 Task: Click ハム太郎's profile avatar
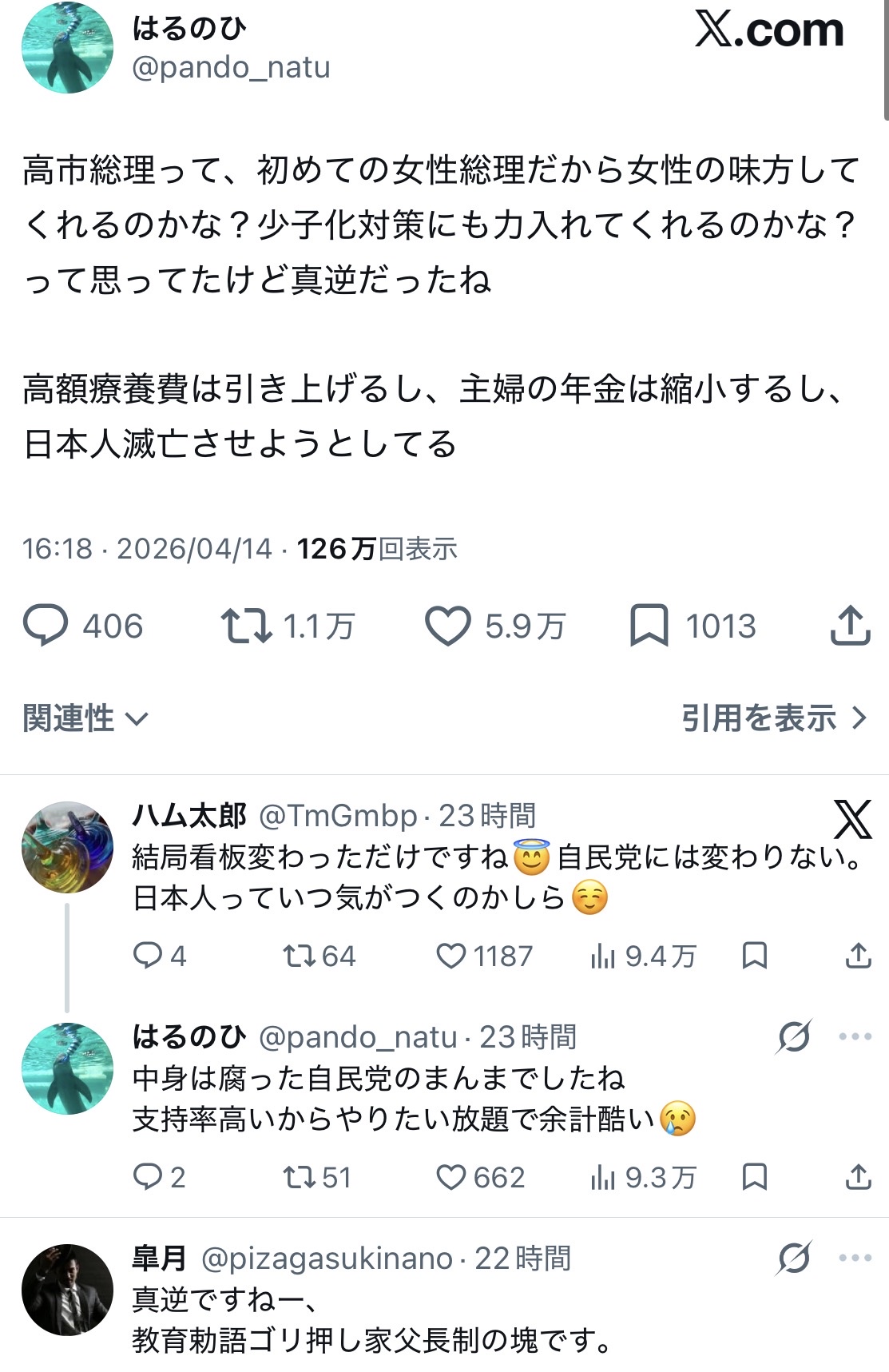(67, 847)
